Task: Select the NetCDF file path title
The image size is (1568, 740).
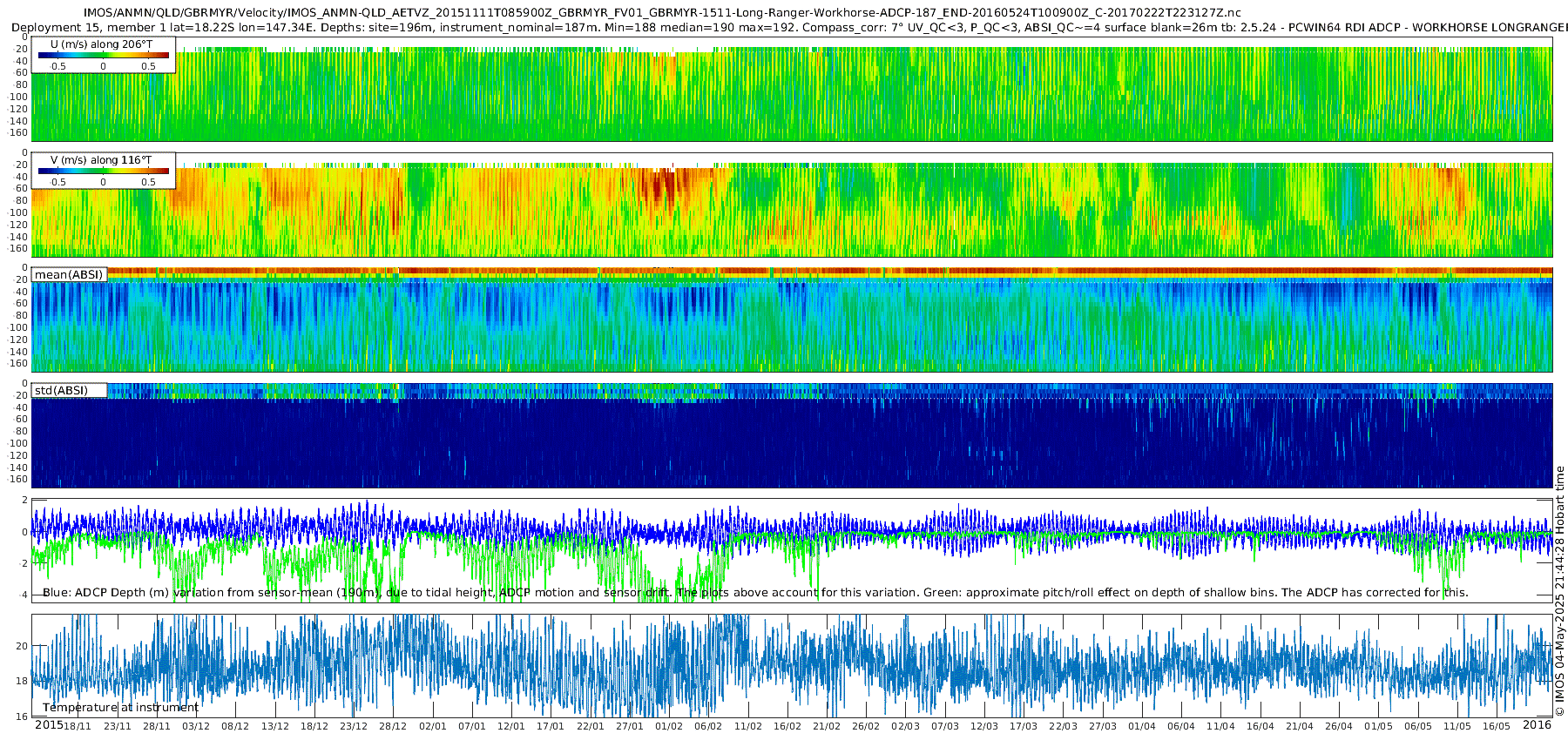Action: point(662,13)
